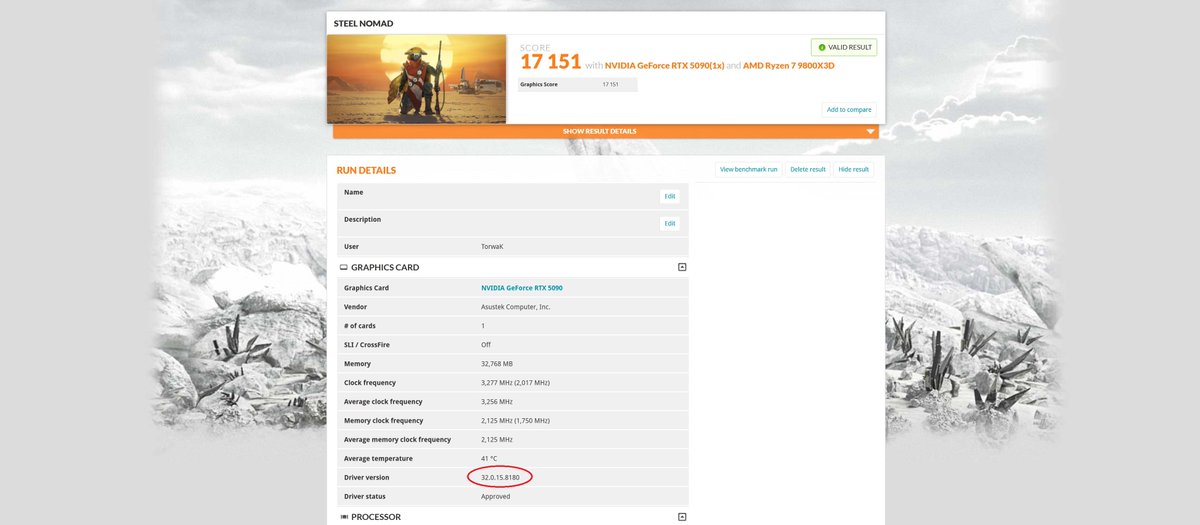
Task: Select the user name TorwaK
Action: click(492, 246)
